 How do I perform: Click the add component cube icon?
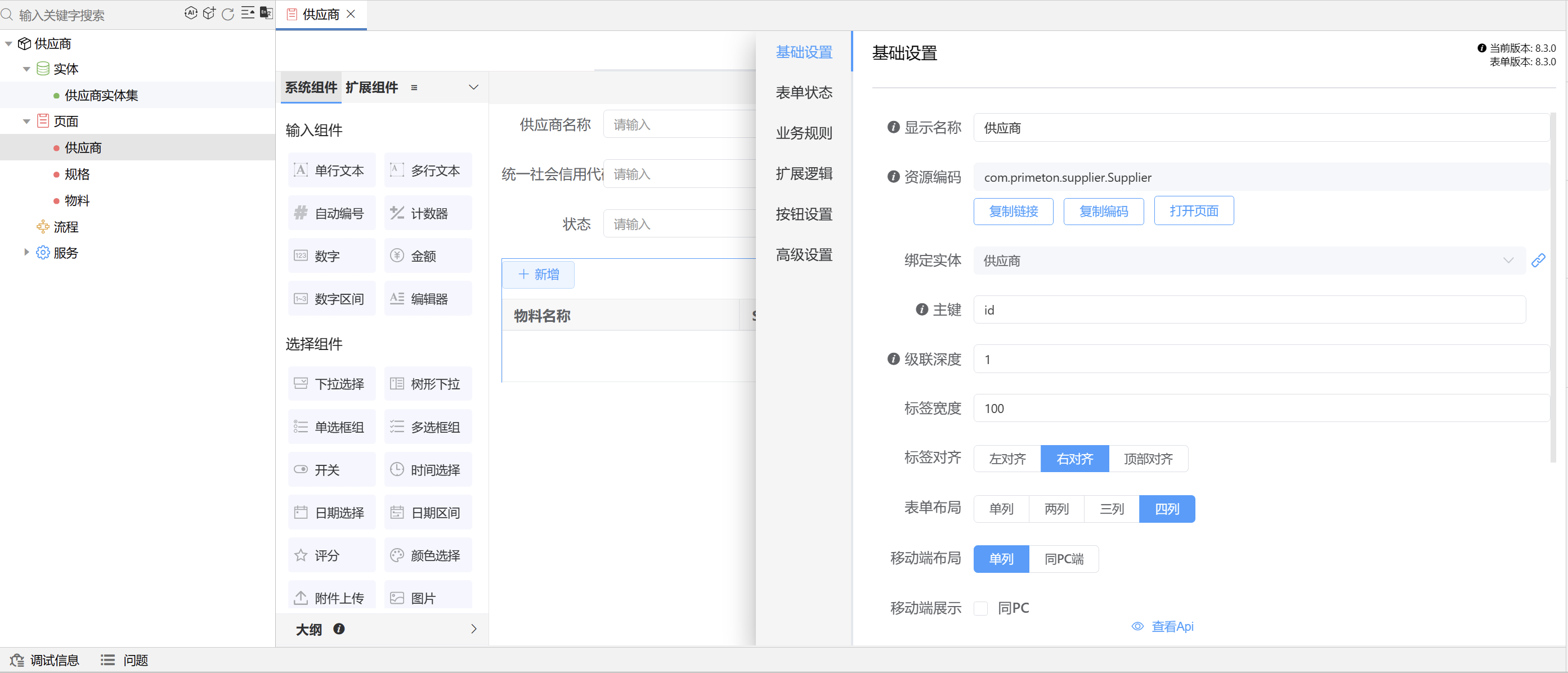[x=209, y=13]
